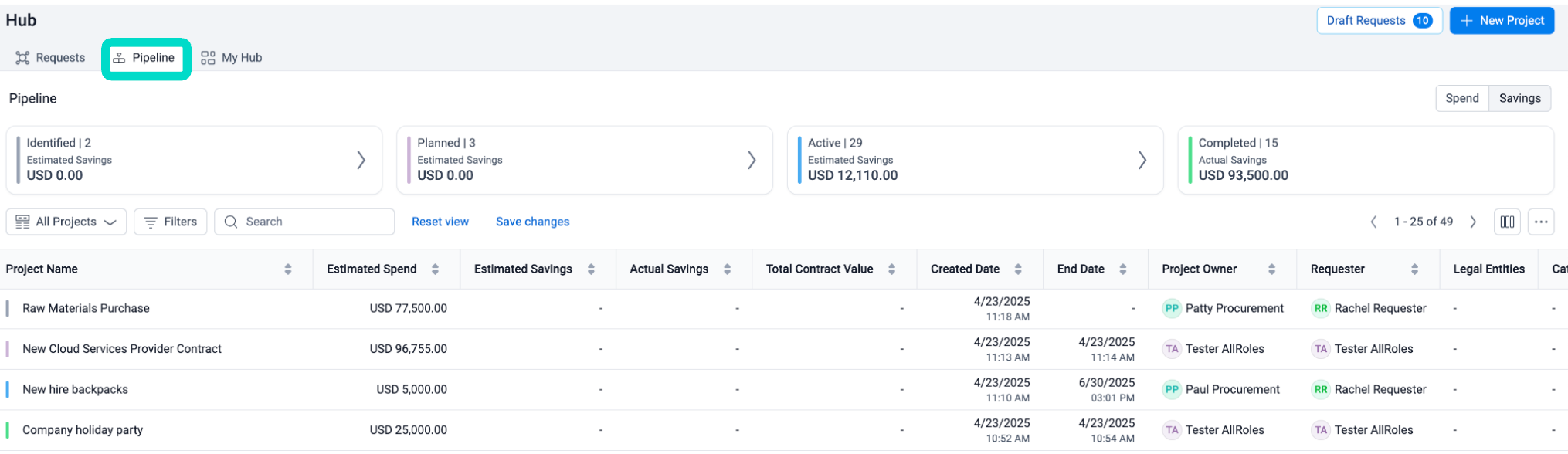This screenshot has width=1568, height=454.
Task: Switch pipeline view to Savings
Action: point(1519,98)
